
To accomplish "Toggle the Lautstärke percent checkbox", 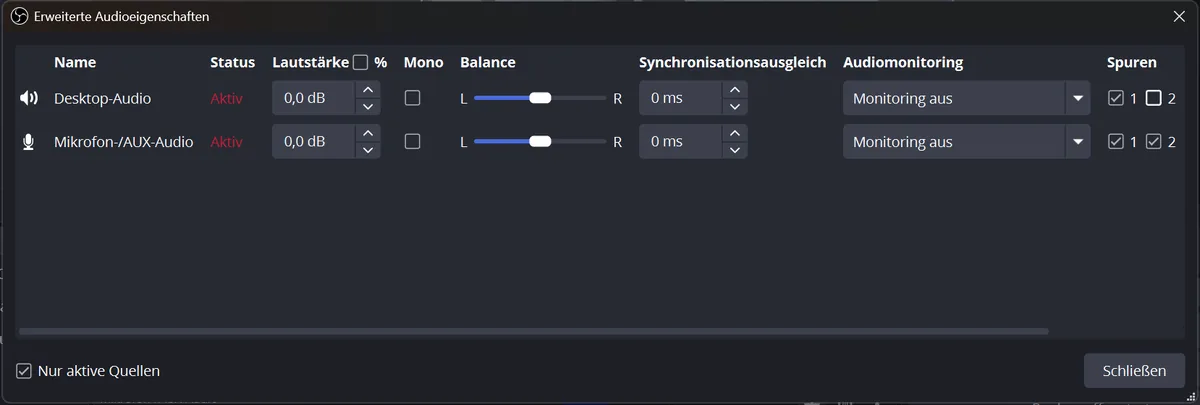I will [x=361, y=62].
